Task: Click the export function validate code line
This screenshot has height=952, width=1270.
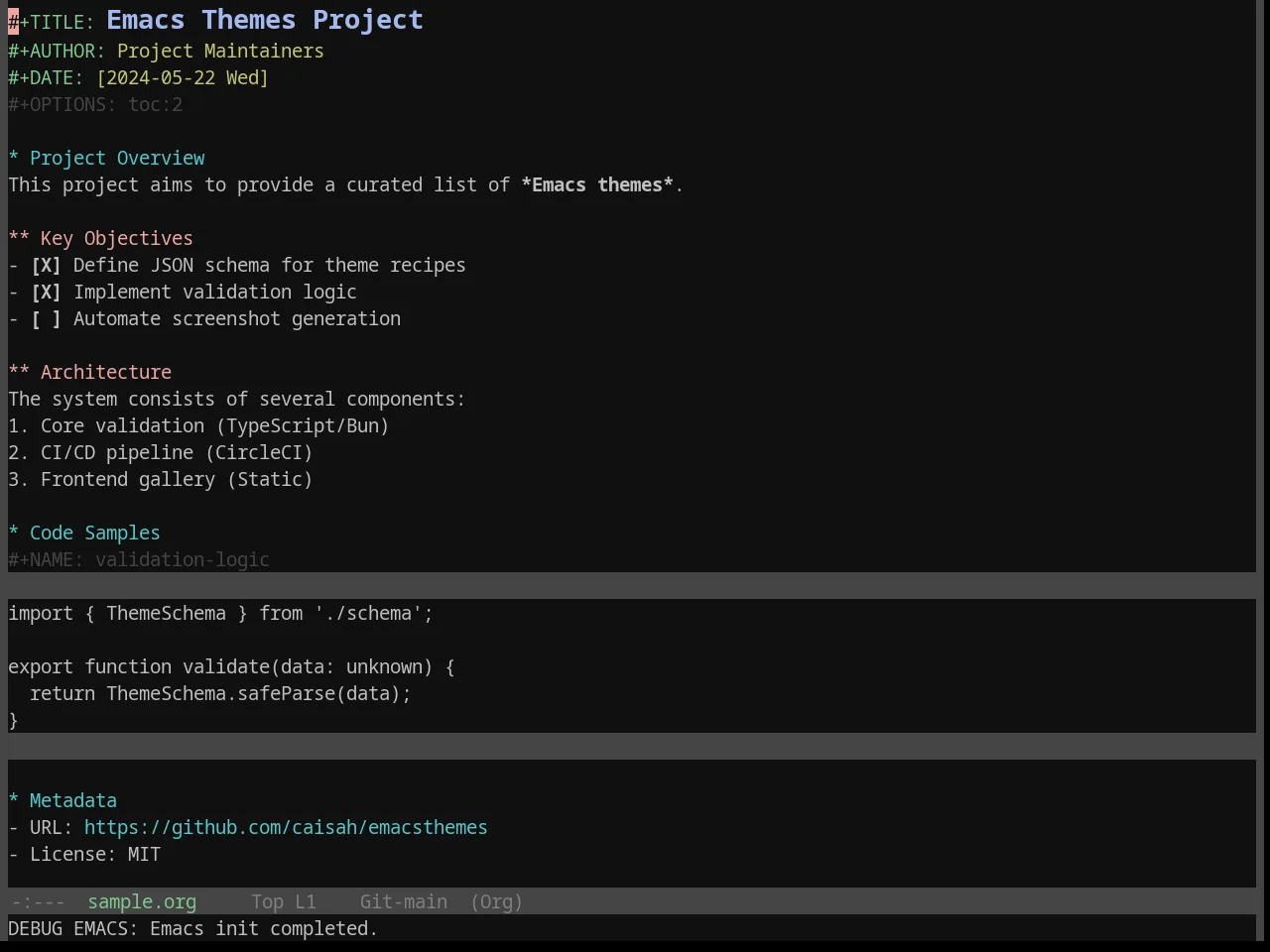Action: (231, 666)
